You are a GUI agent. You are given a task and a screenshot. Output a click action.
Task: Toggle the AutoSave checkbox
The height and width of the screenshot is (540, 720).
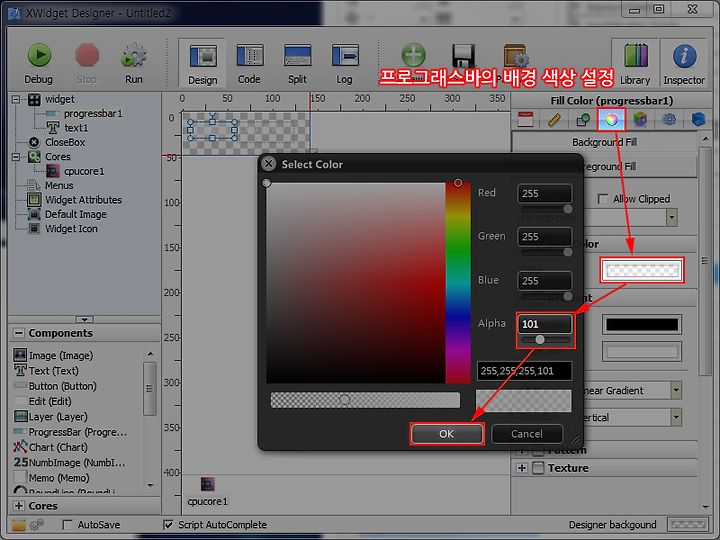coord(68,524)
